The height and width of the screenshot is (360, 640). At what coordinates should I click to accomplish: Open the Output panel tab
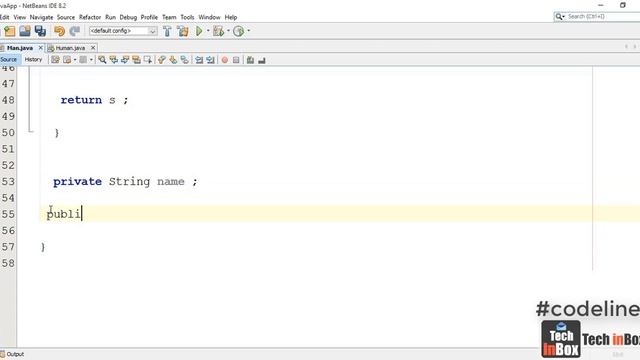coord(12,354)
